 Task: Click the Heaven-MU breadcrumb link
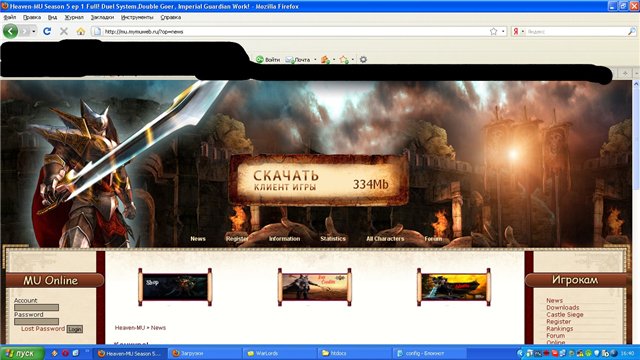pyautogui.click(x=130, y=327)
